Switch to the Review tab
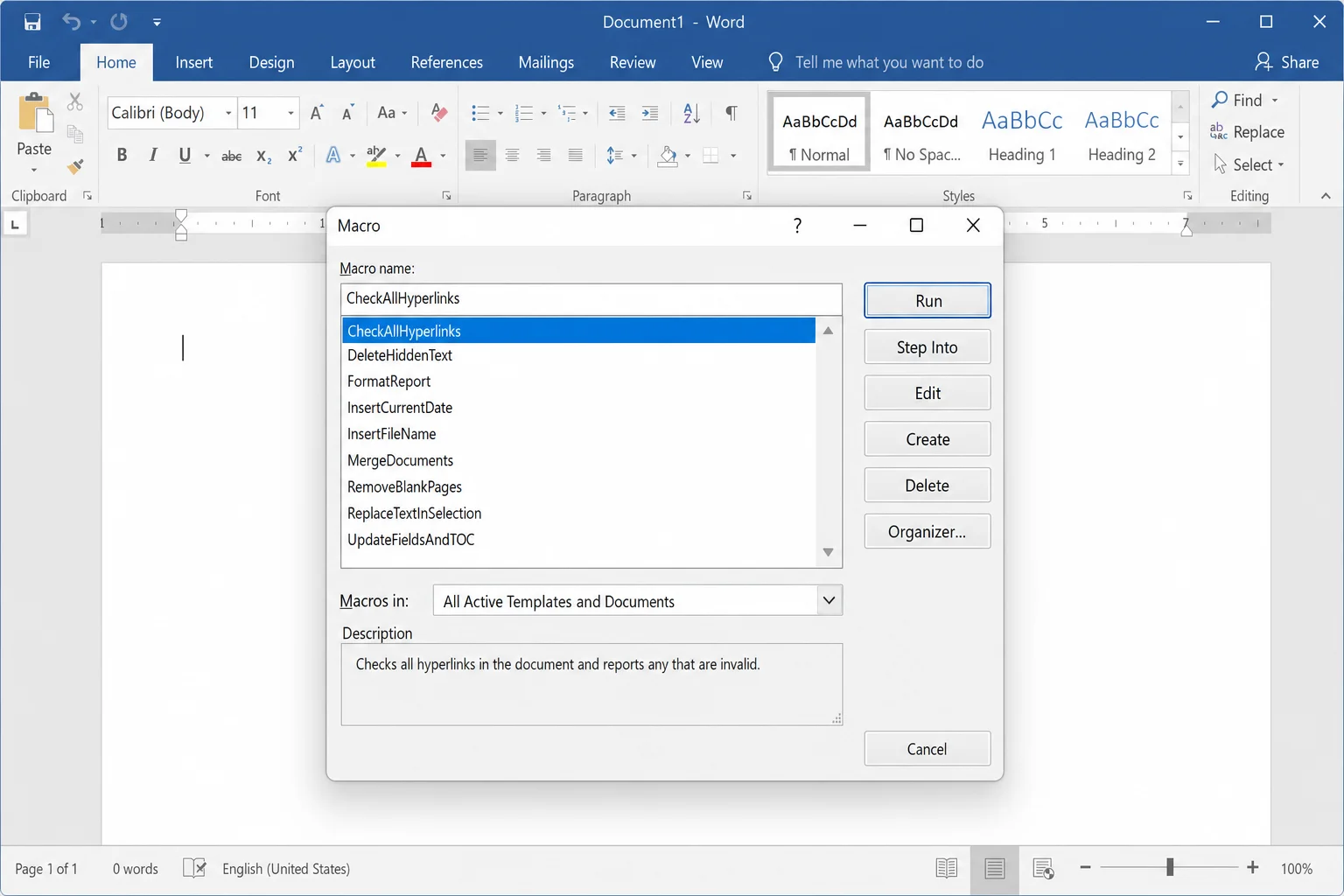 (x=633, y=62)
